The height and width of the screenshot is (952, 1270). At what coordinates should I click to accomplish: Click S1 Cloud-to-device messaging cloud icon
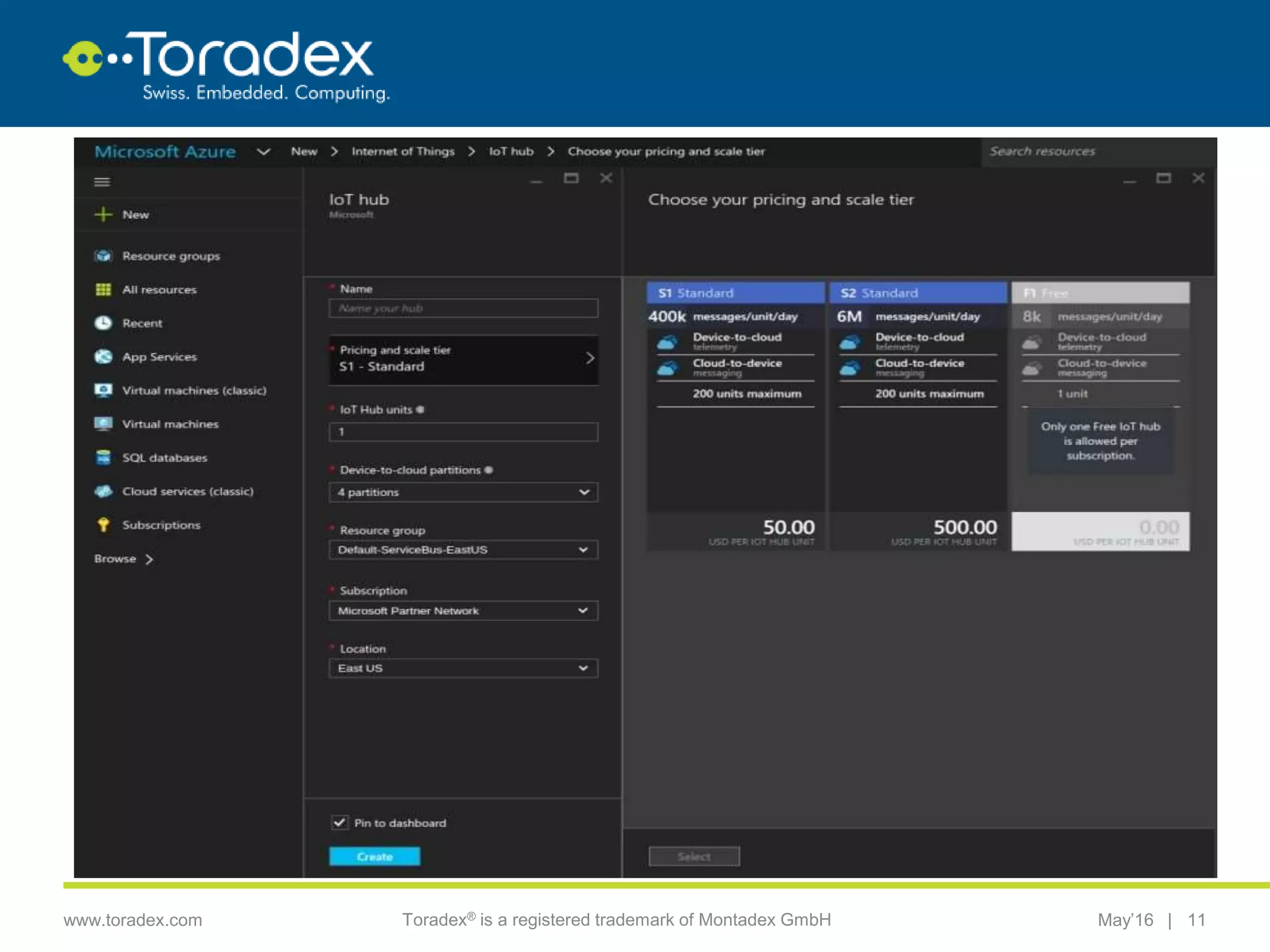tap(667, 368)
